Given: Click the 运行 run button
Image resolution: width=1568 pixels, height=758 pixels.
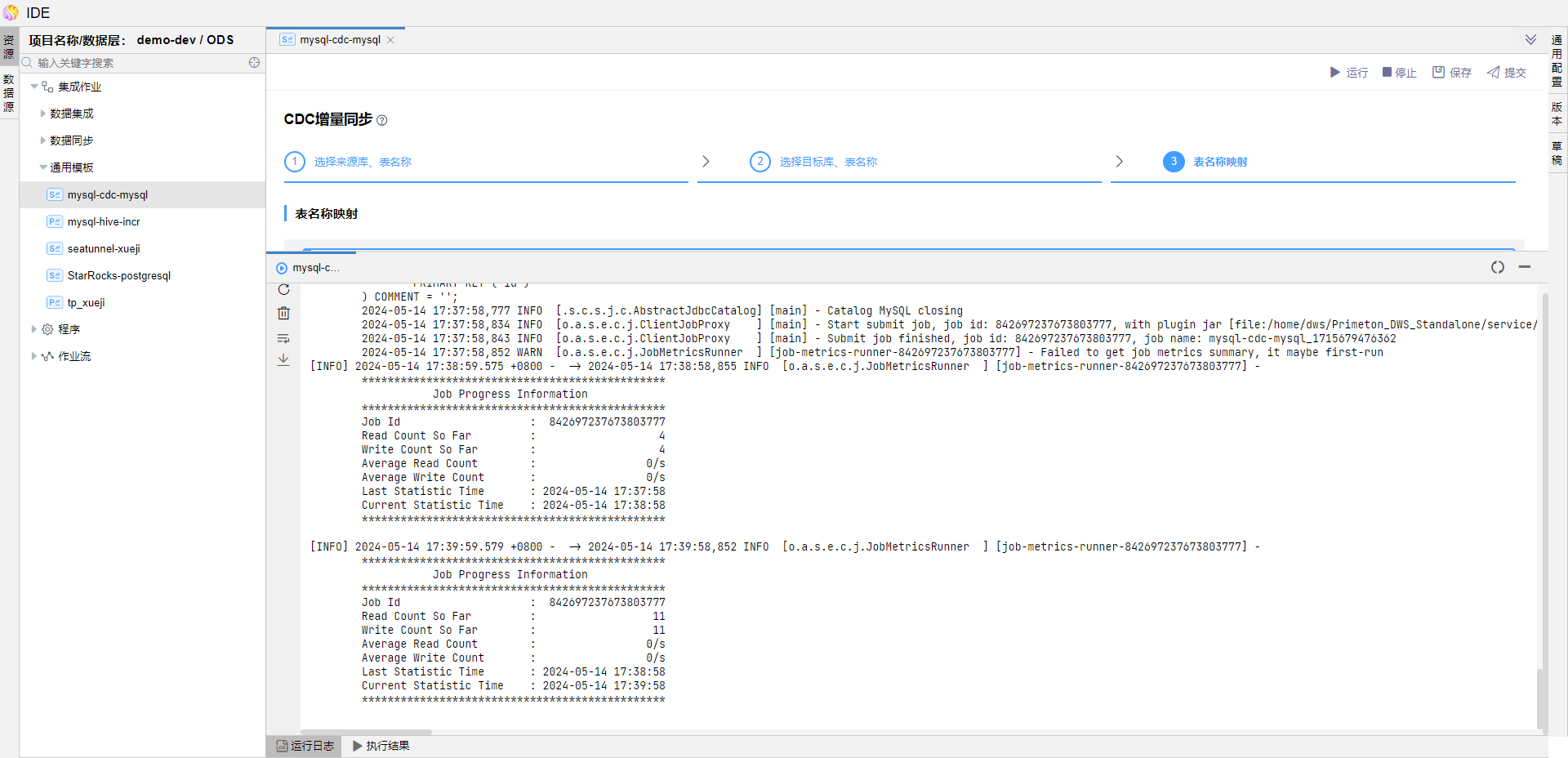Looking at the screenshot, I should click(1348, 73).
